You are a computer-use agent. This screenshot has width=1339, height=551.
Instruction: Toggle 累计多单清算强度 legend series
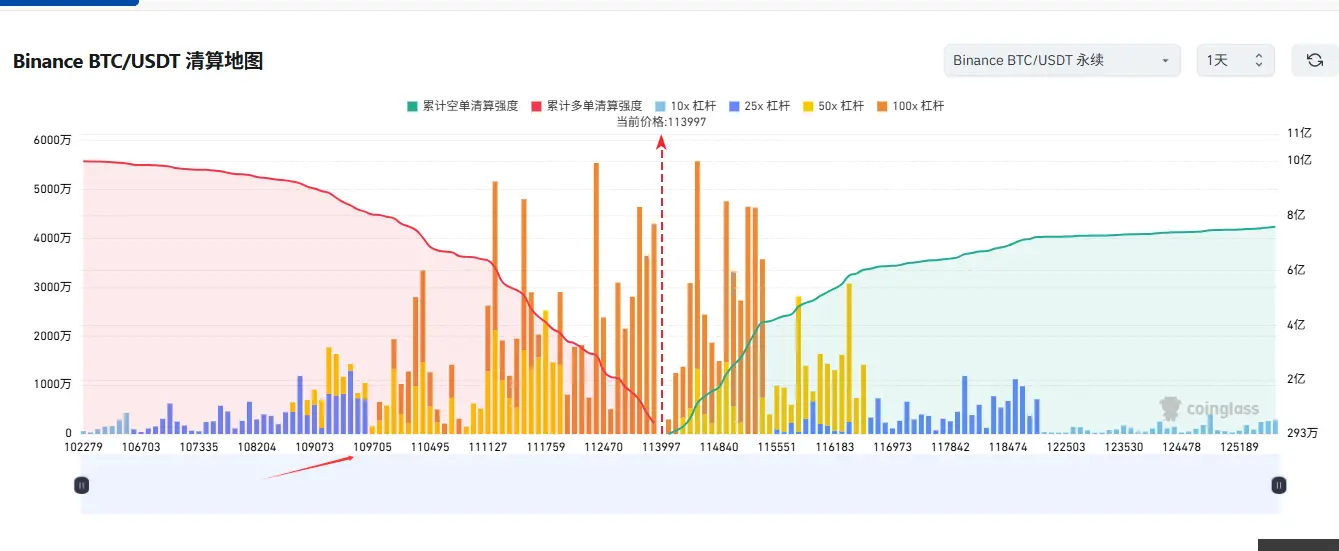[586, 106]
